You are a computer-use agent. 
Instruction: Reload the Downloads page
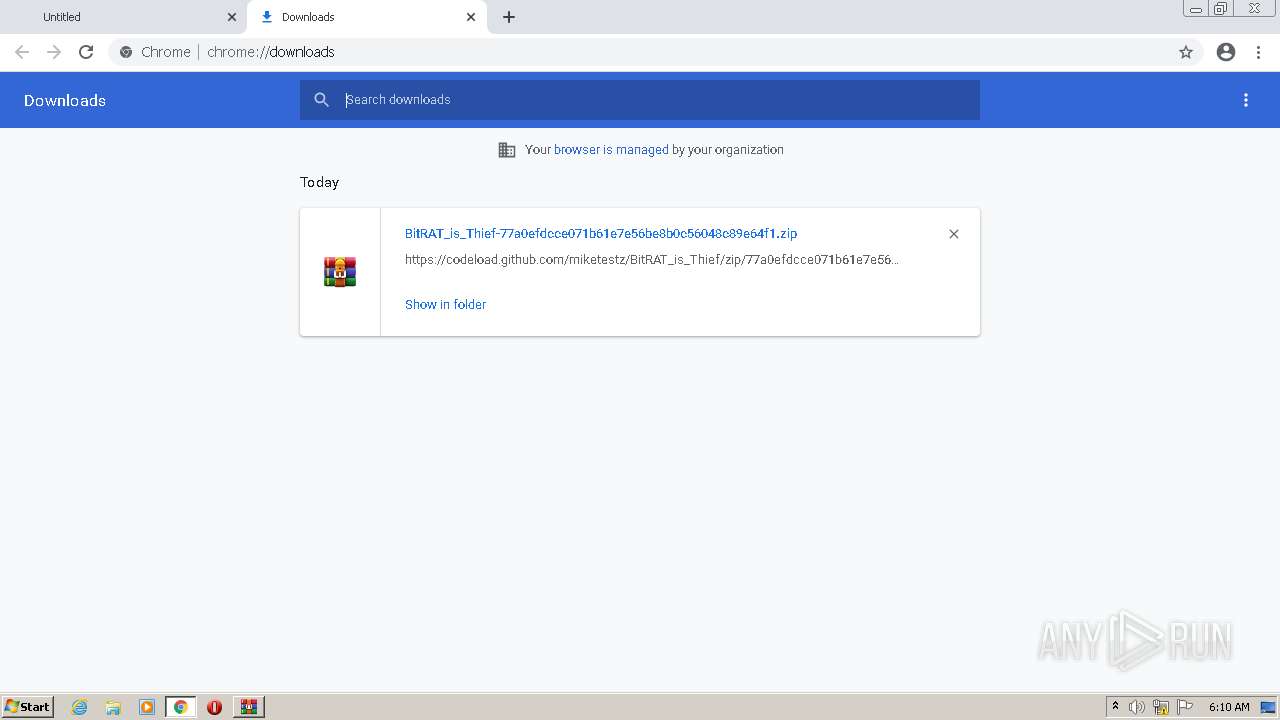click(86, 52)
